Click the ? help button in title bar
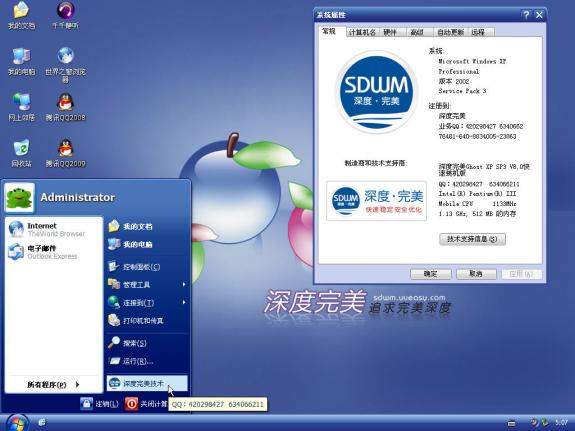Screen dimensions: 575x431 pyautogui.click(x=526, y=15)
